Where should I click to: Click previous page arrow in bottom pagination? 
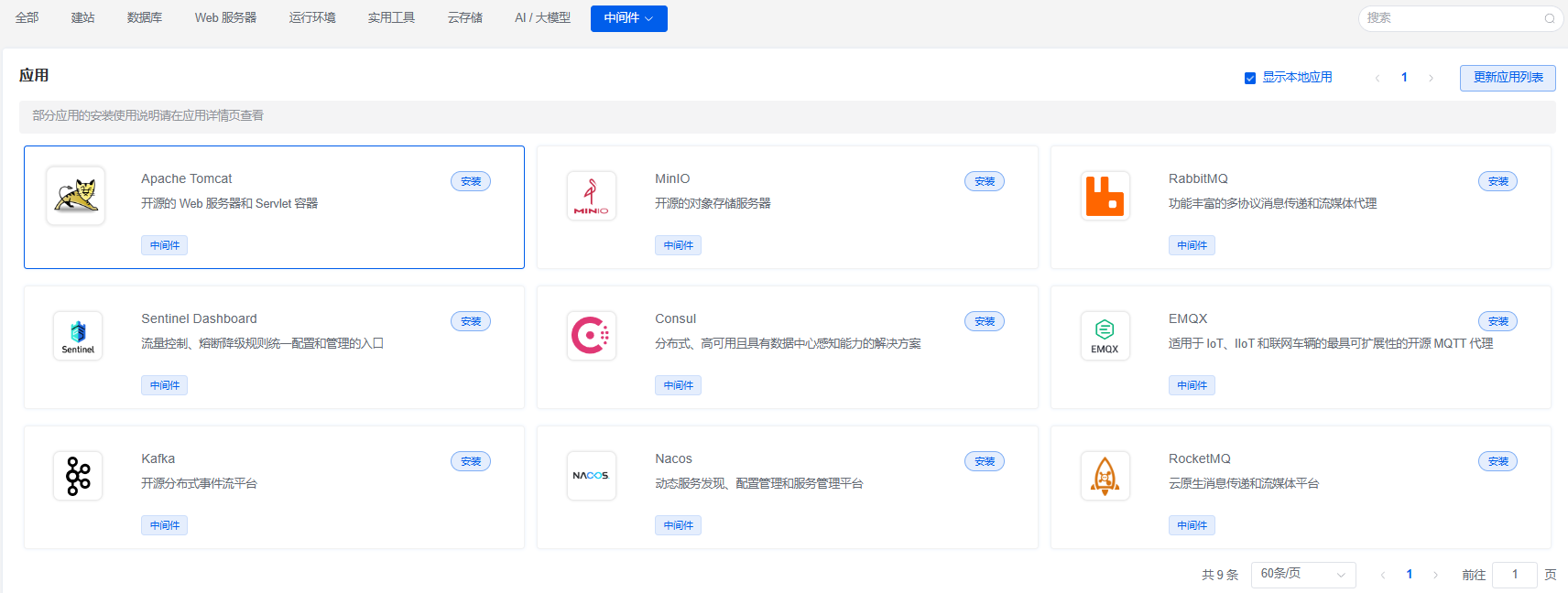point(1382,575)
